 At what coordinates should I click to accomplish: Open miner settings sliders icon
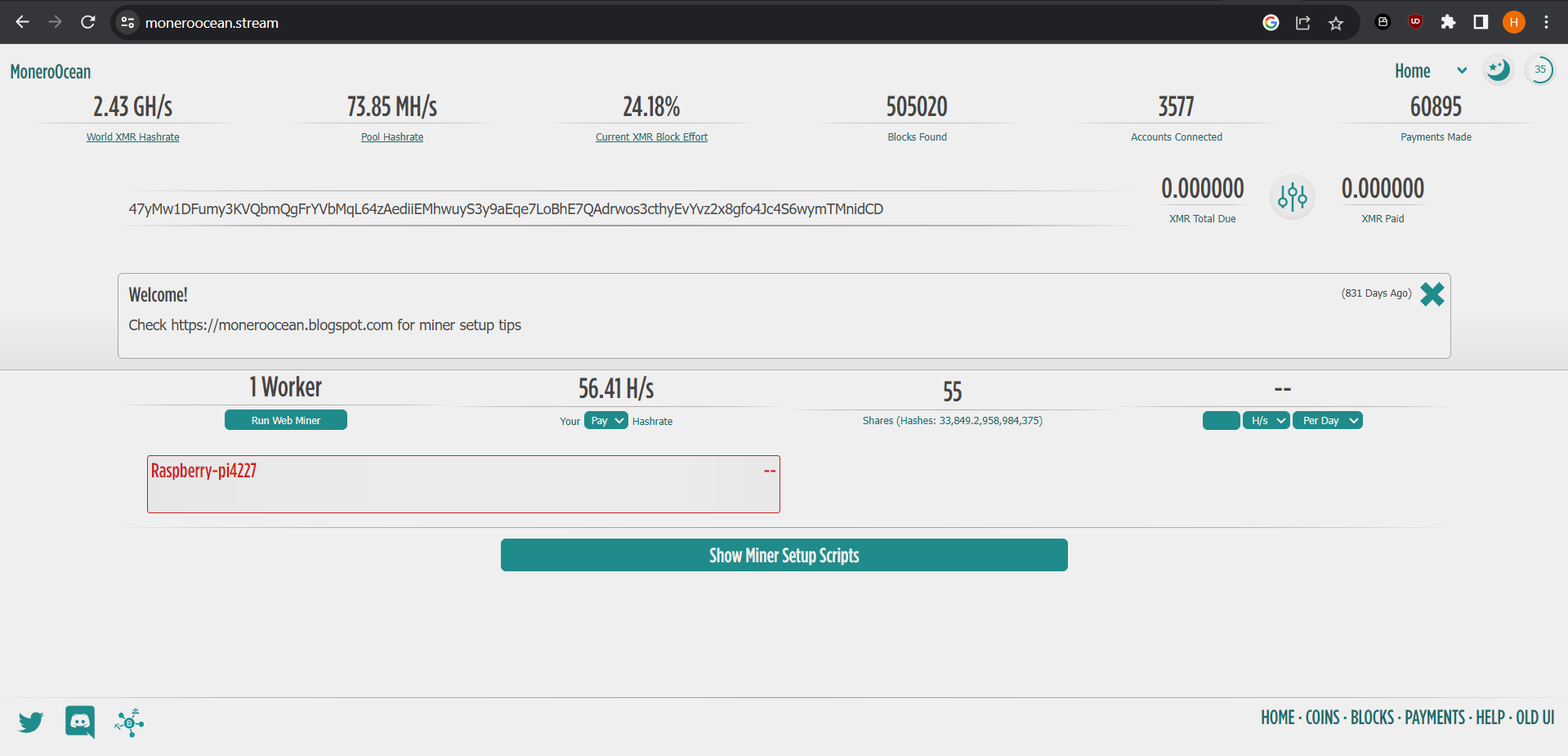click(1293, 197)
